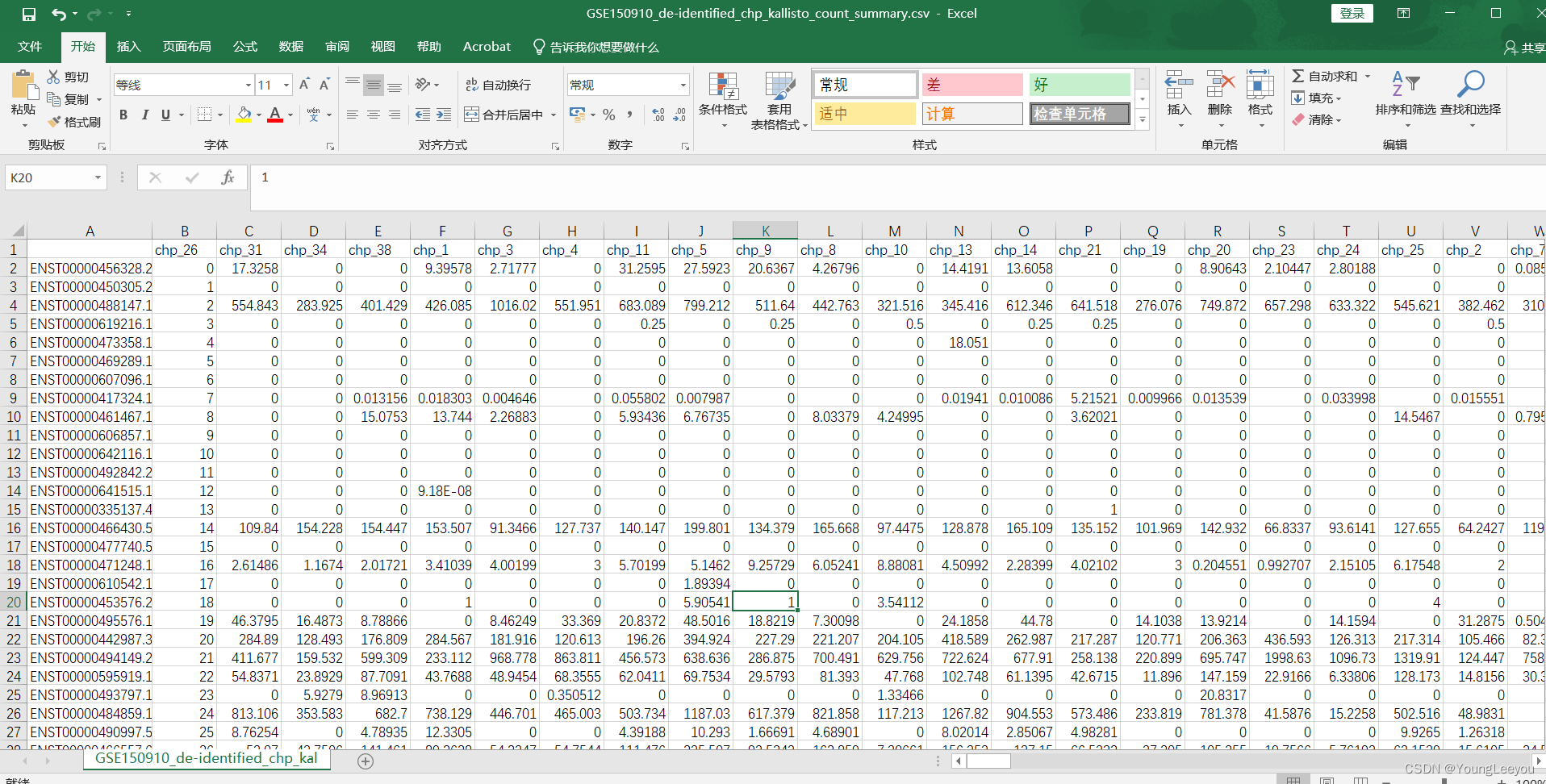Add a new sheet with plus icon
1546x784 pixels.
[366, 761]
